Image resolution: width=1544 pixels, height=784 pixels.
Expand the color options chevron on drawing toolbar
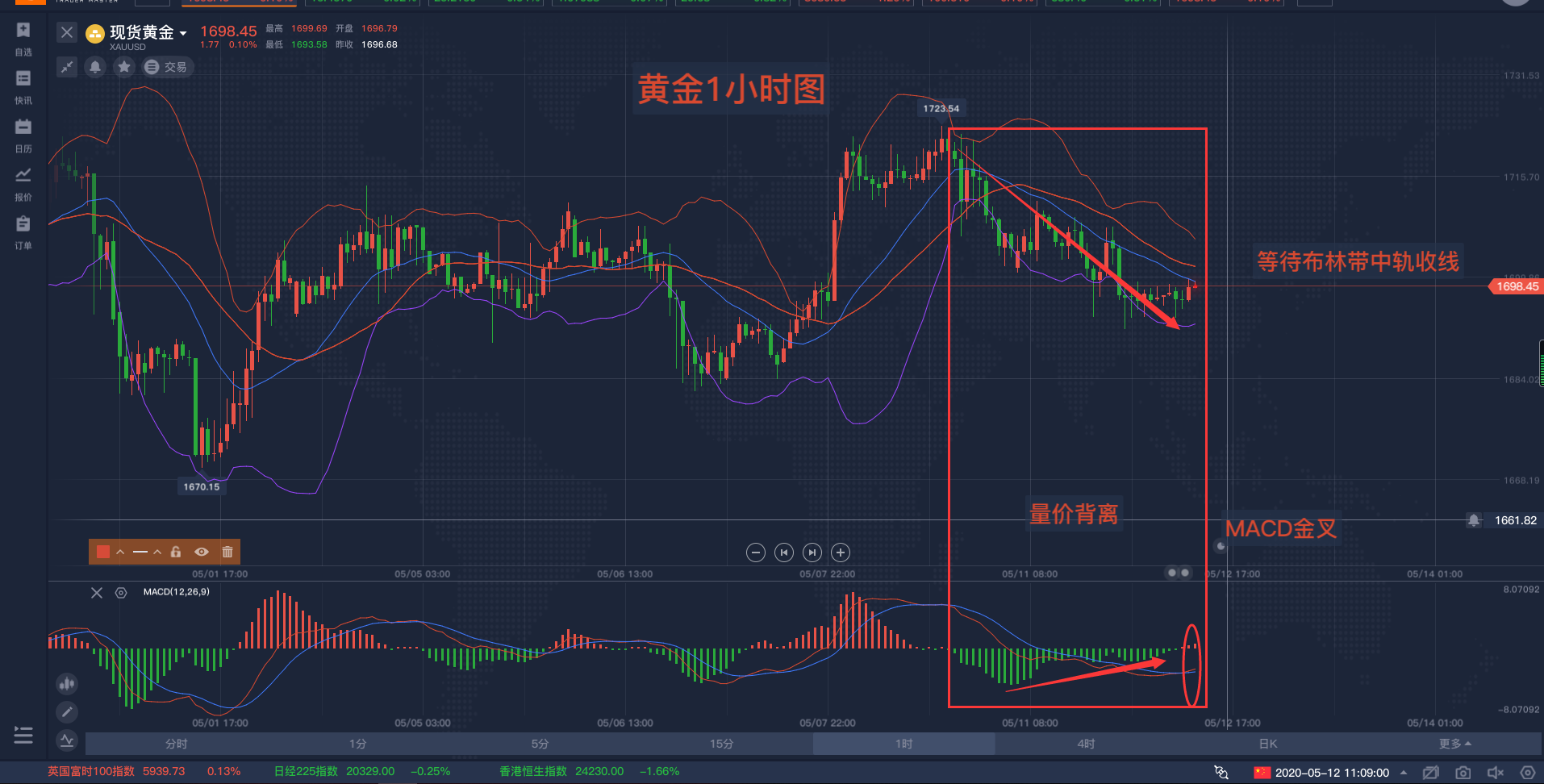tap(120, 552)
